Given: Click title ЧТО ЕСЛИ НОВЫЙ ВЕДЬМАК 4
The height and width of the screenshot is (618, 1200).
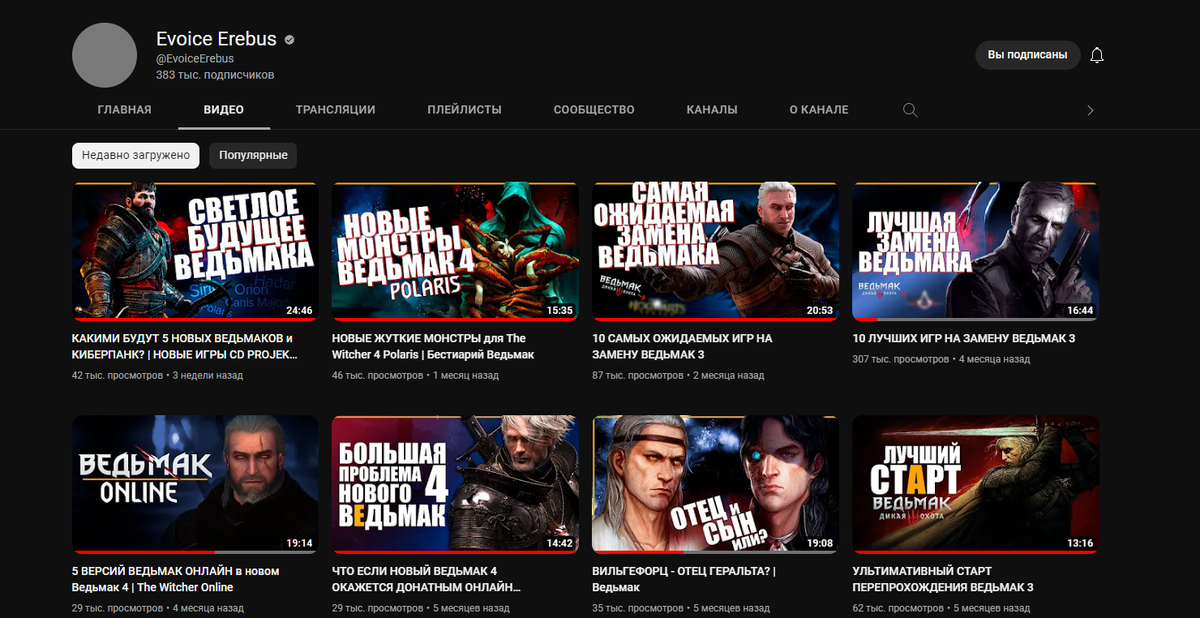Looking at the screenshot, I should pos(427,579).
